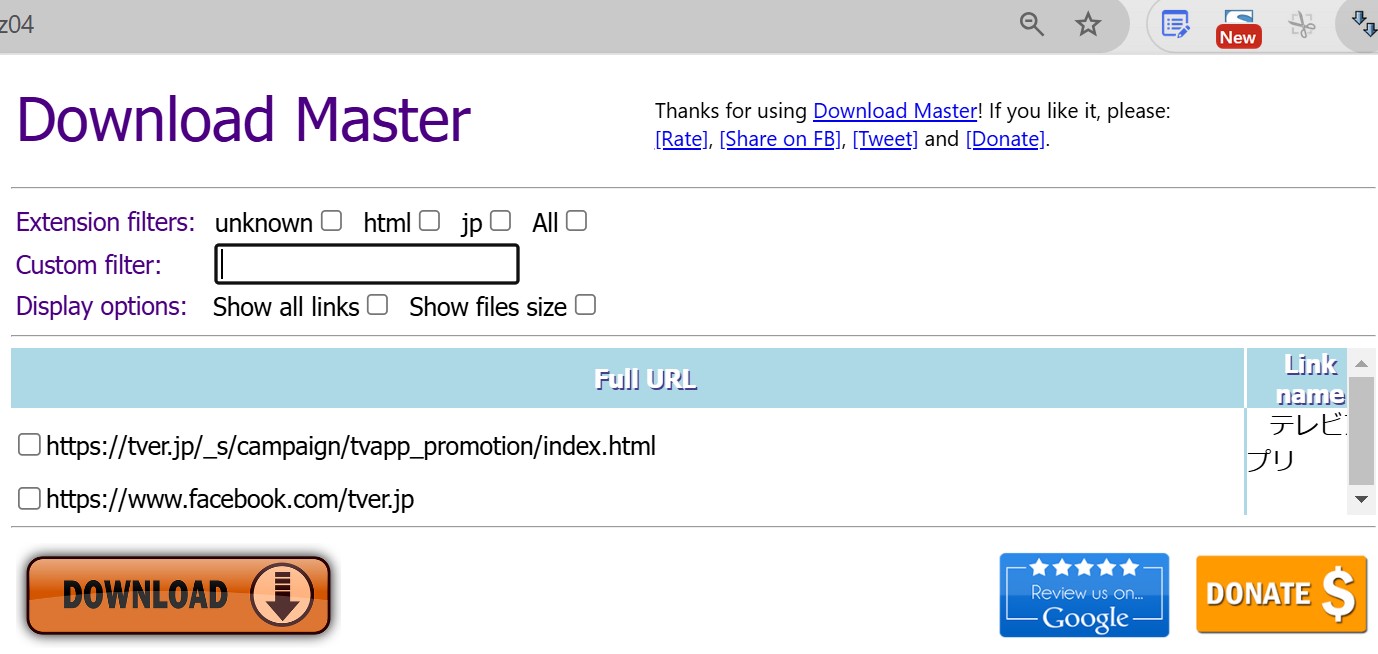Click the orange DOWNLOAD button
The width and height of the screenshot is (1378, 654).
tap(178, 595)
